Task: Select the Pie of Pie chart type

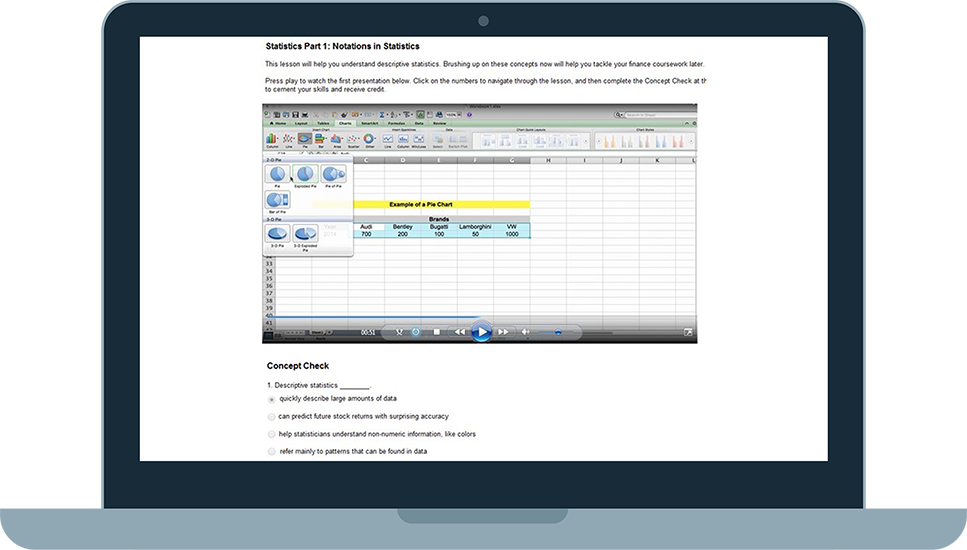Action: (x=334, y=174)
